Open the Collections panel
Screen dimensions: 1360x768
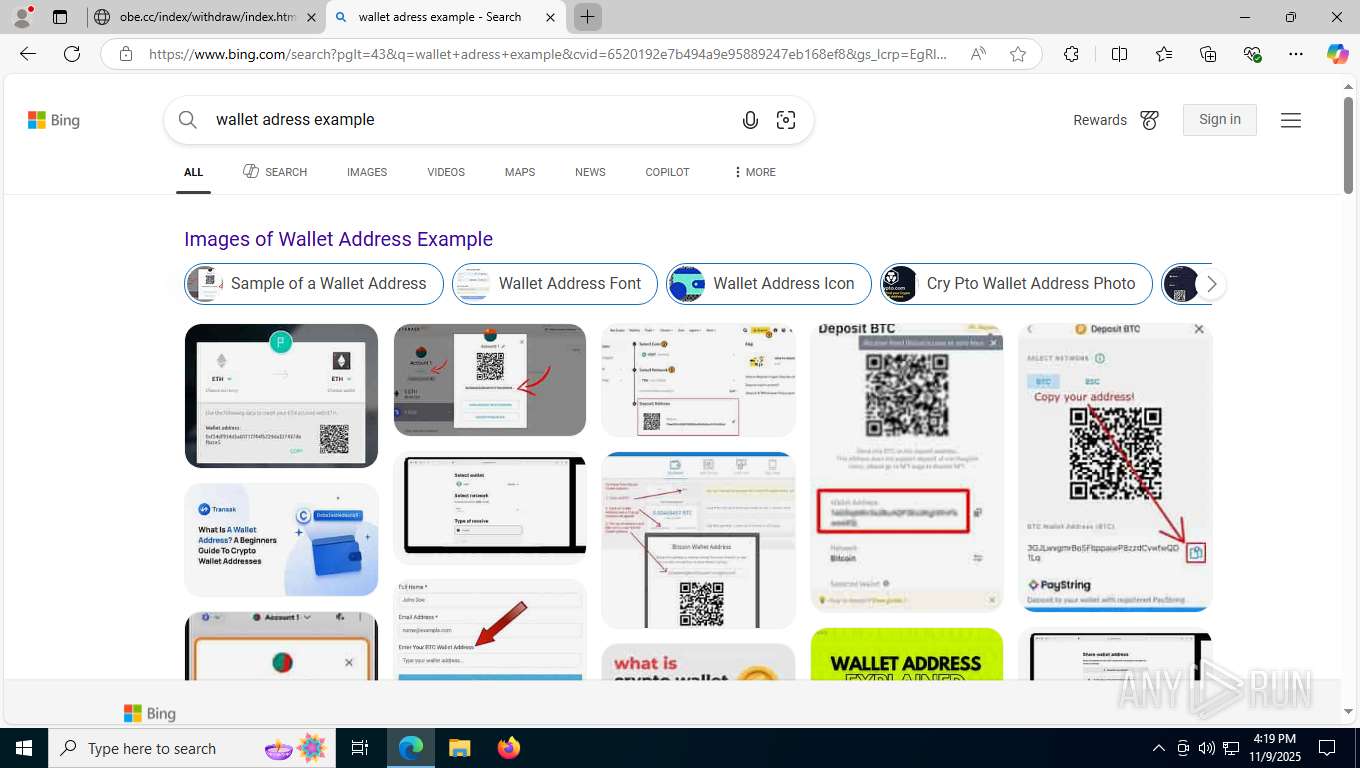tap(1208, 54)
